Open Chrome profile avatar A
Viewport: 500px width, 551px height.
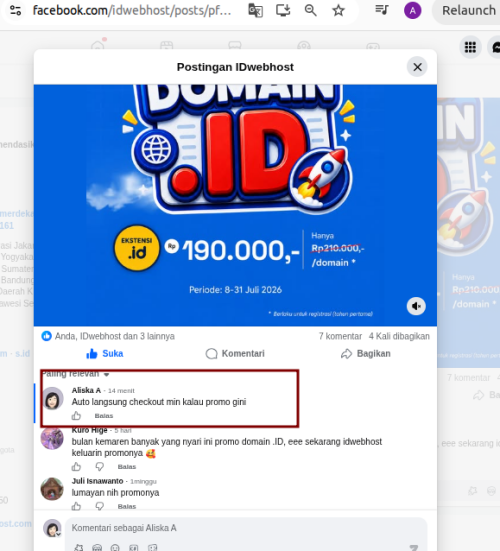pyautogui.click(x=413, y=11)
